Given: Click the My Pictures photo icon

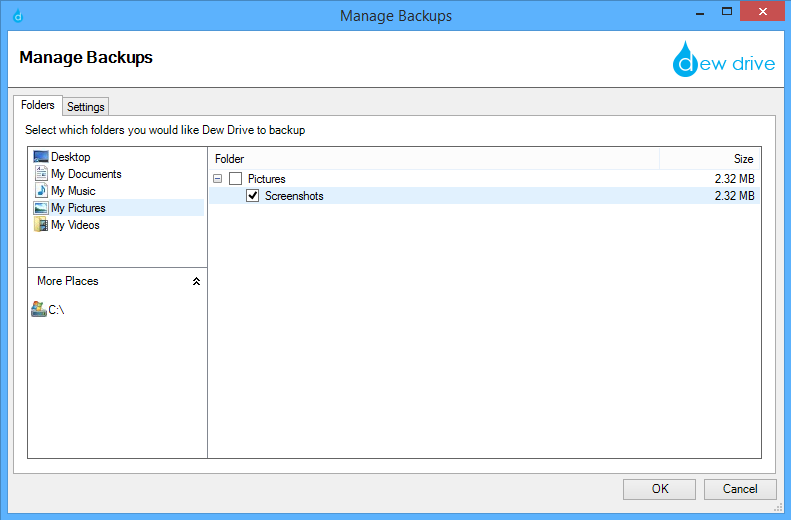Looking at the screenshot, I should click(41, 208).
